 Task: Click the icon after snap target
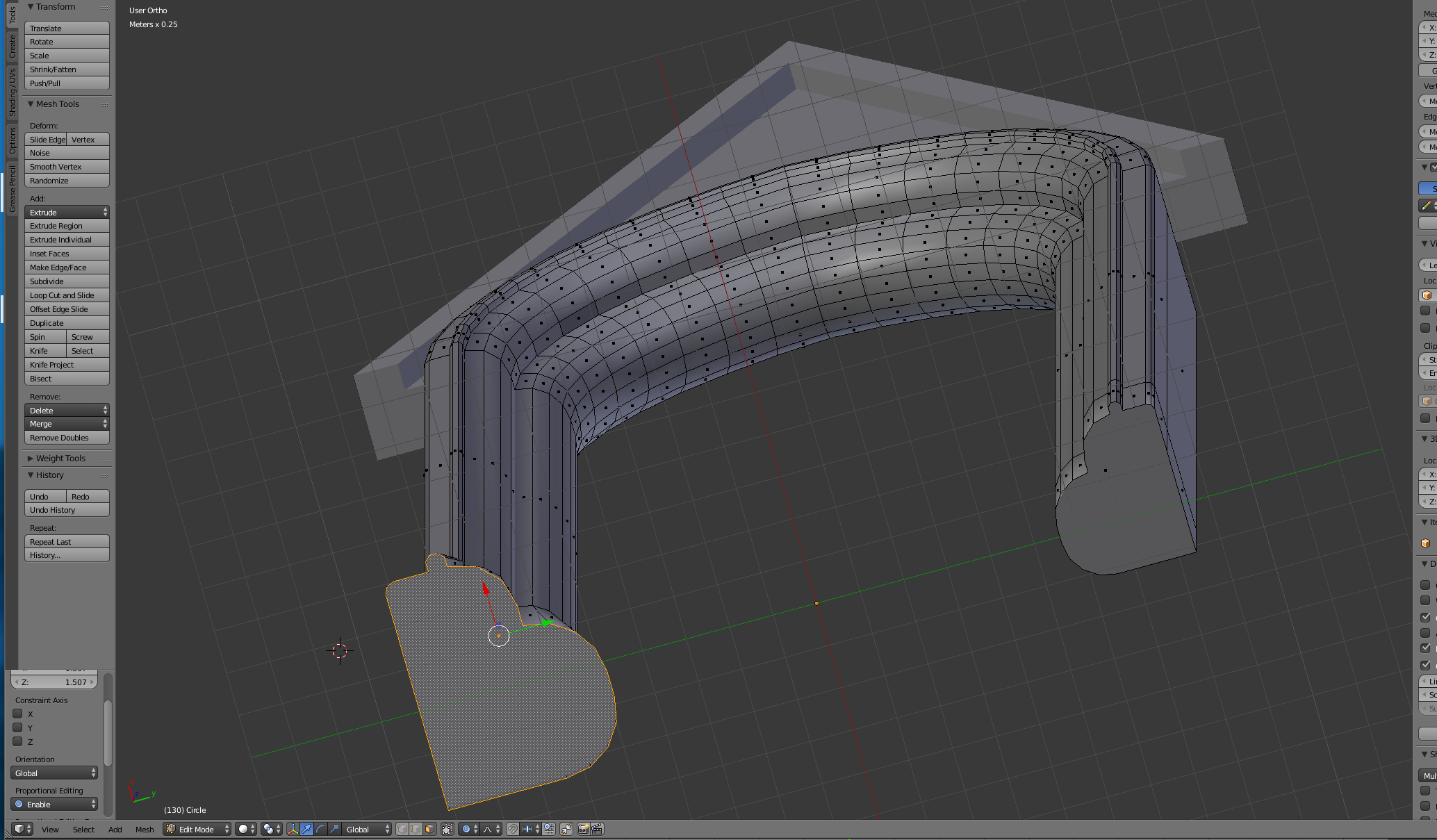click(549, 829)
